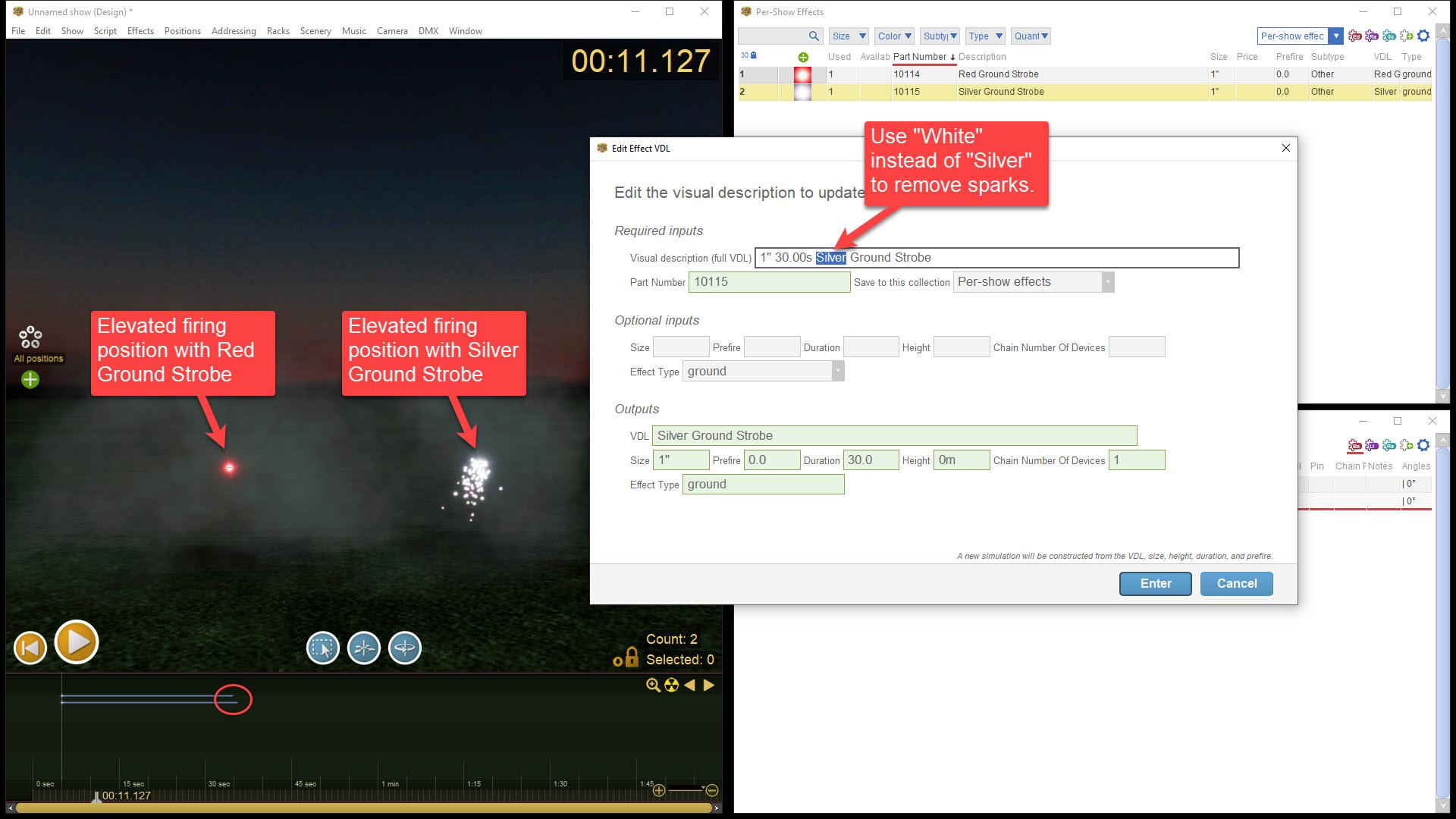
Task: Click the yellow radiation symbol icon
Action: [x=671, y=686]
